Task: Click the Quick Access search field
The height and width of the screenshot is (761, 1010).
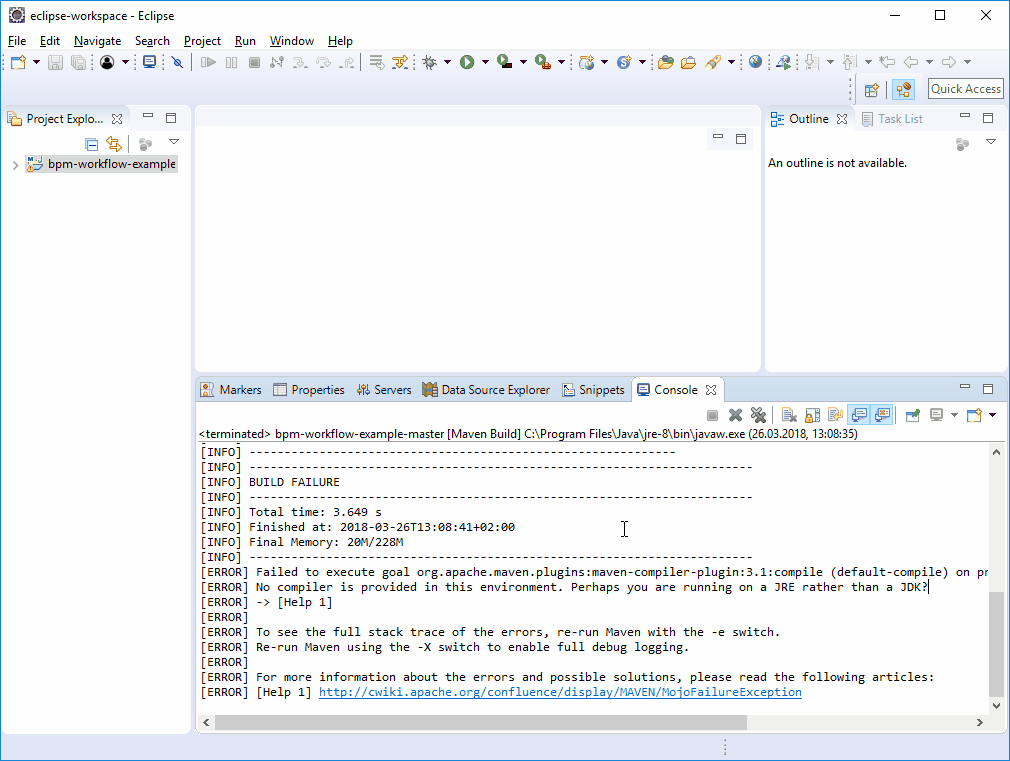Action: (x=966, y=89)
